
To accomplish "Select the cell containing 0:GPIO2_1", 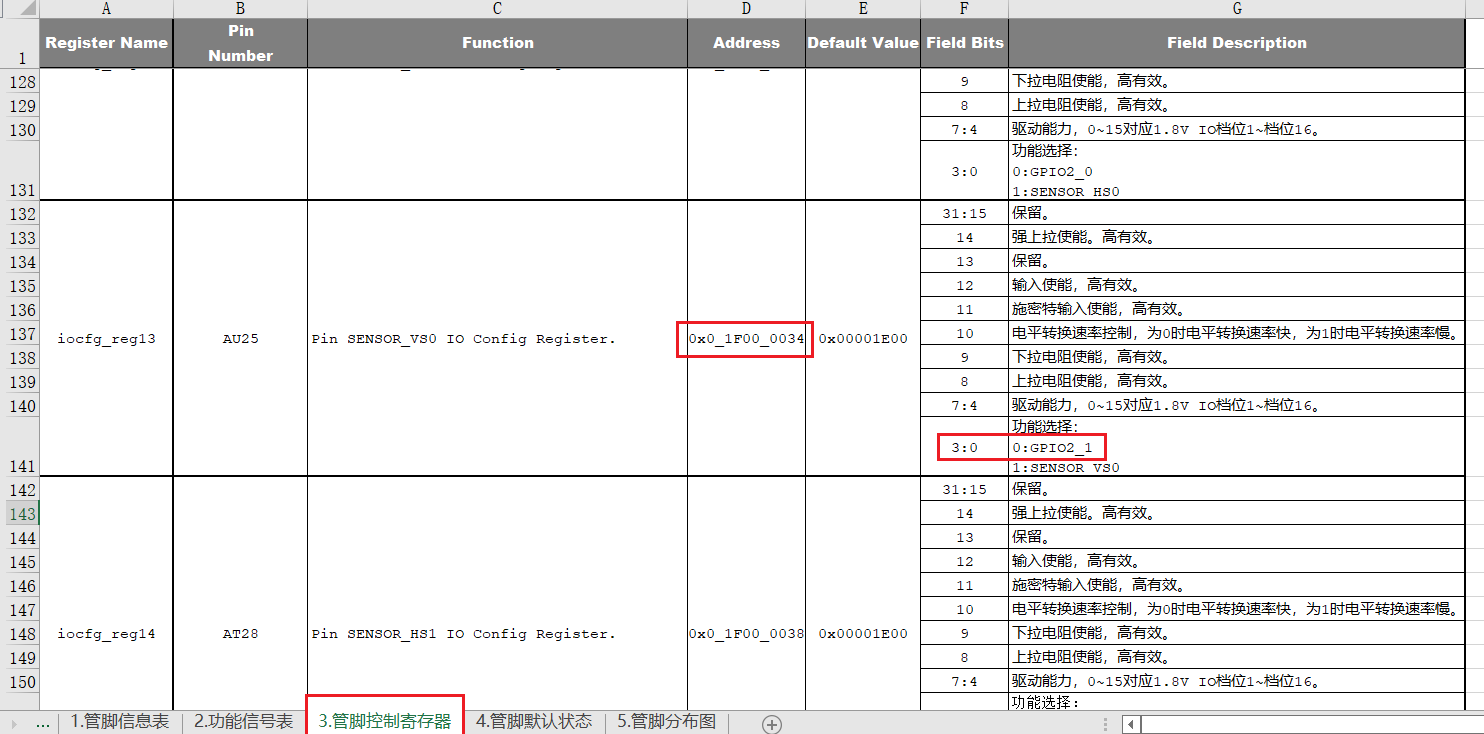I will click(x=1237, y=446).
